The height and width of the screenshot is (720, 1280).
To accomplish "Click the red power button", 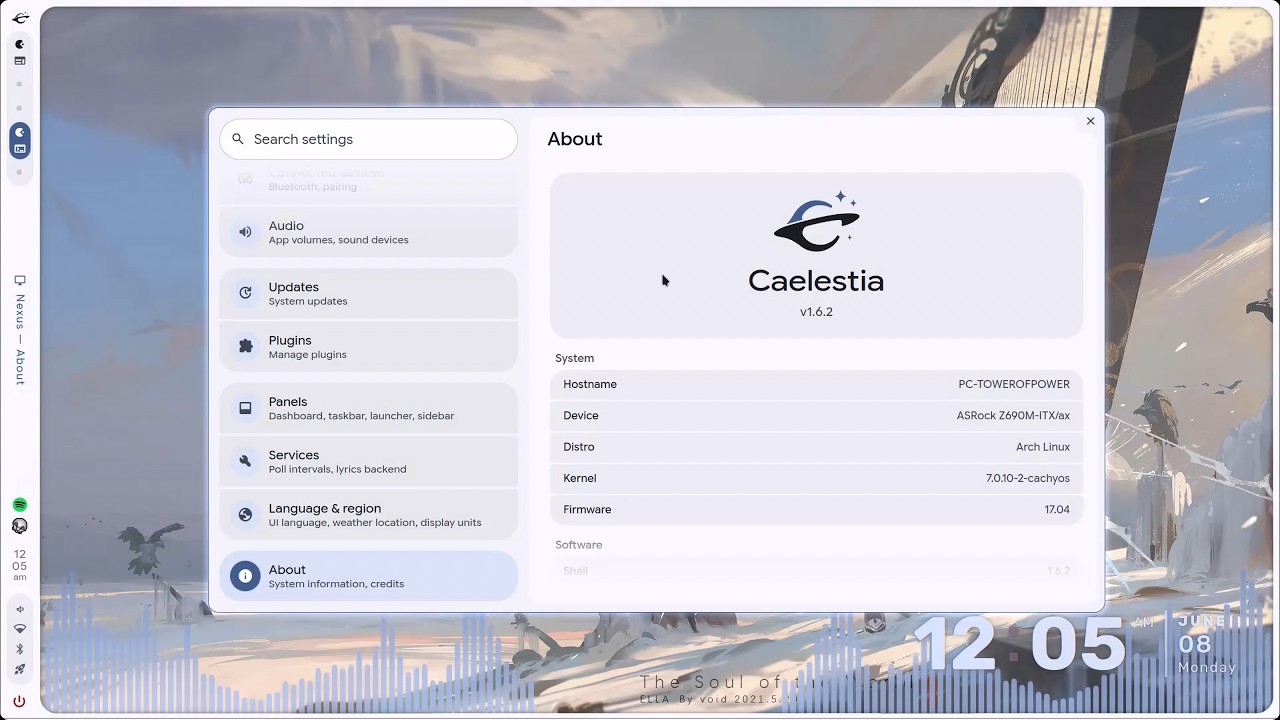I will click(x=19, y=701).
